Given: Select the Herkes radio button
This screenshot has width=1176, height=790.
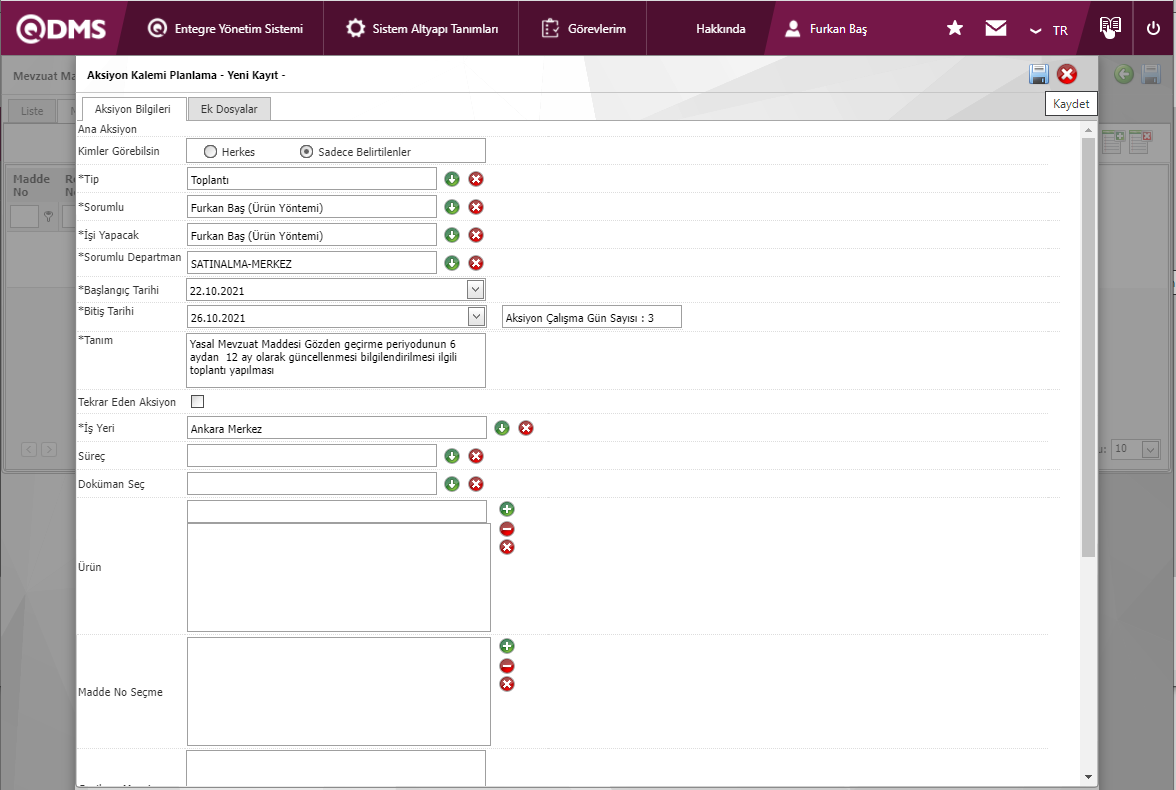Looking at the screenshot, I should point(210,152).
